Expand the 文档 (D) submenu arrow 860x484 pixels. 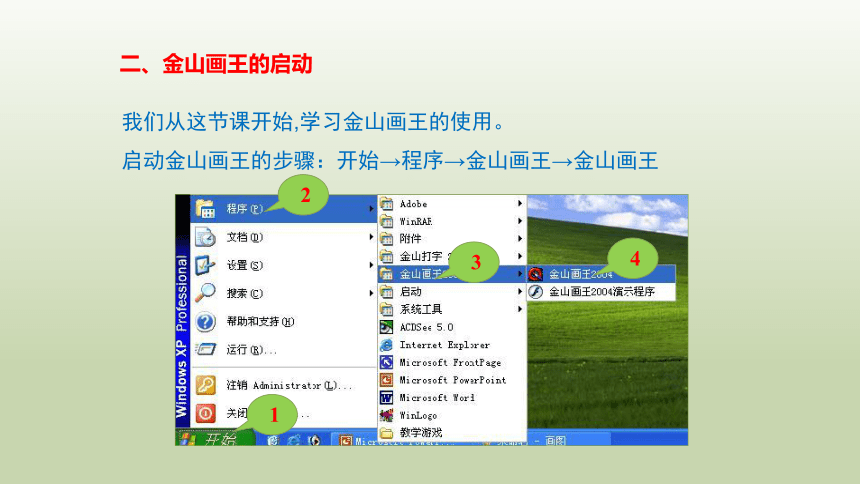coord(371,237)
